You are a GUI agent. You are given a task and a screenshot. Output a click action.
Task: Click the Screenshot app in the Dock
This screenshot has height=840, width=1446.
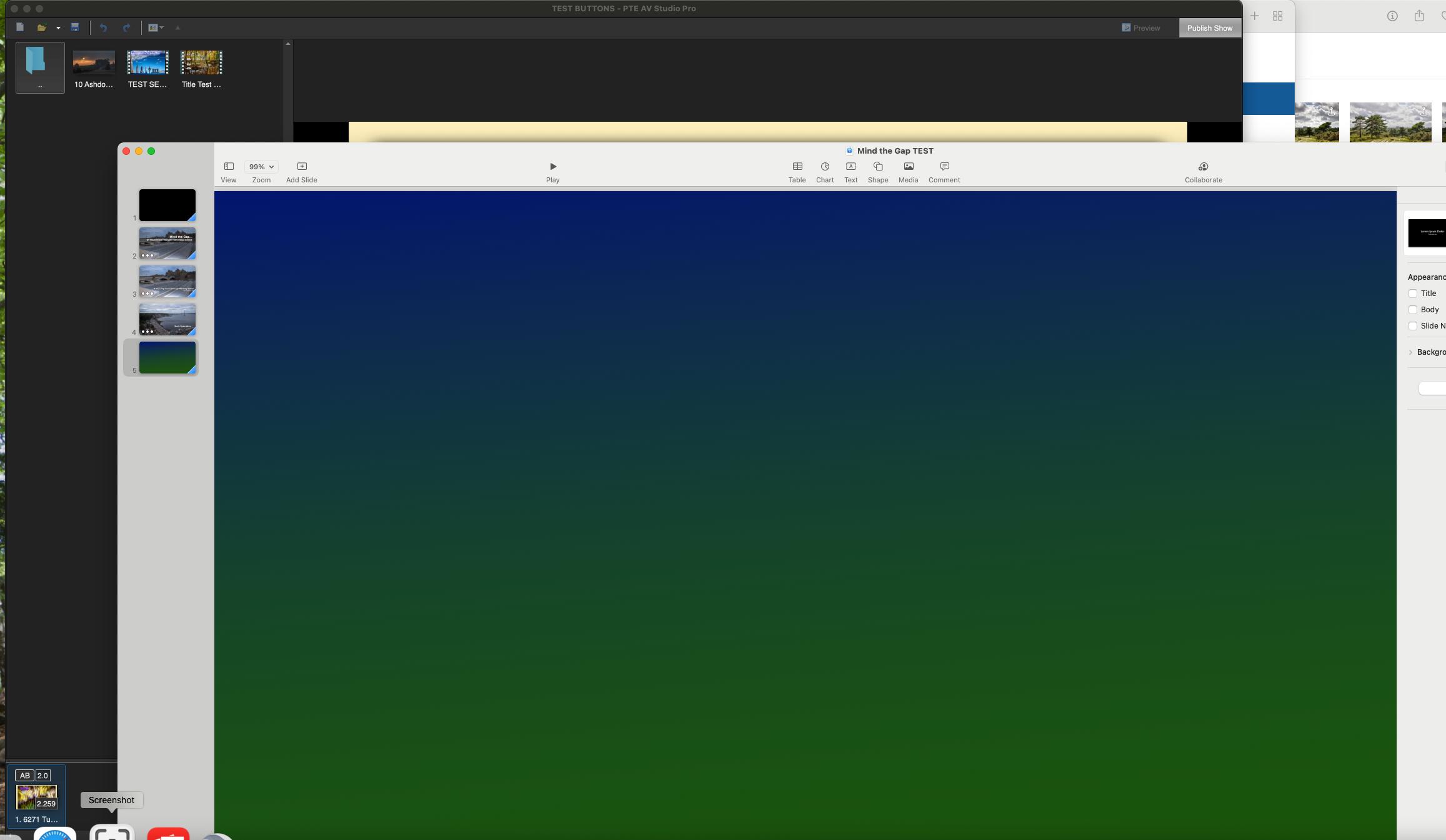point(112,833)
